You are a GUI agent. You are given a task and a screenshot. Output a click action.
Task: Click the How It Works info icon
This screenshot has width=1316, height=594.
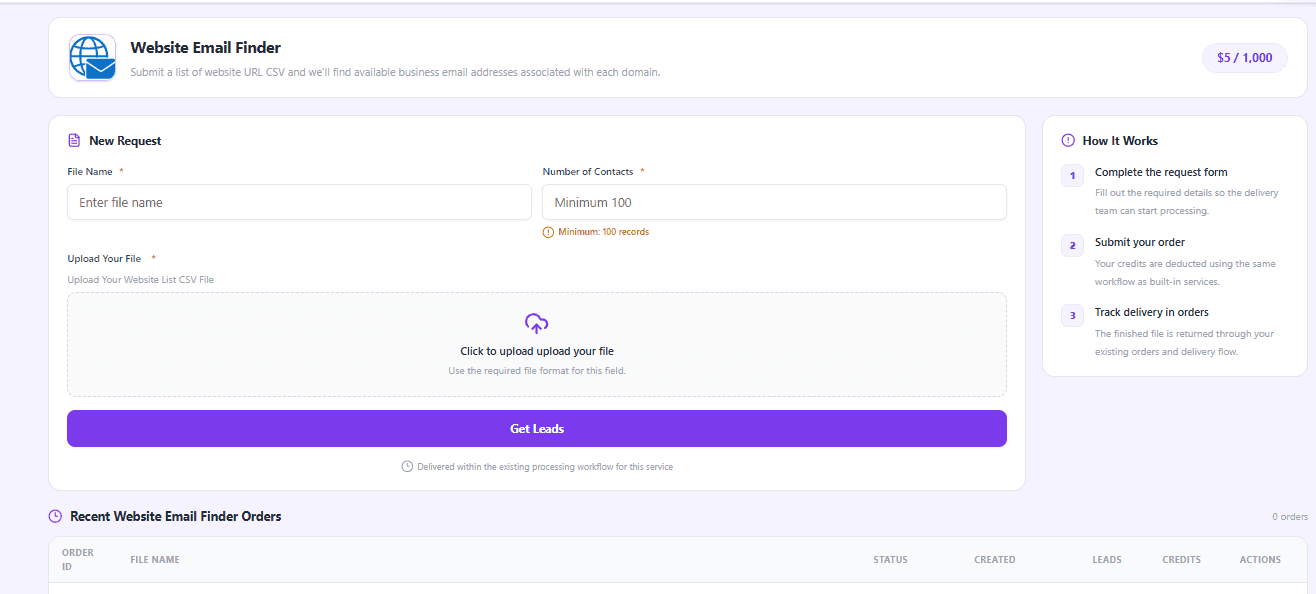[1068, 141]
